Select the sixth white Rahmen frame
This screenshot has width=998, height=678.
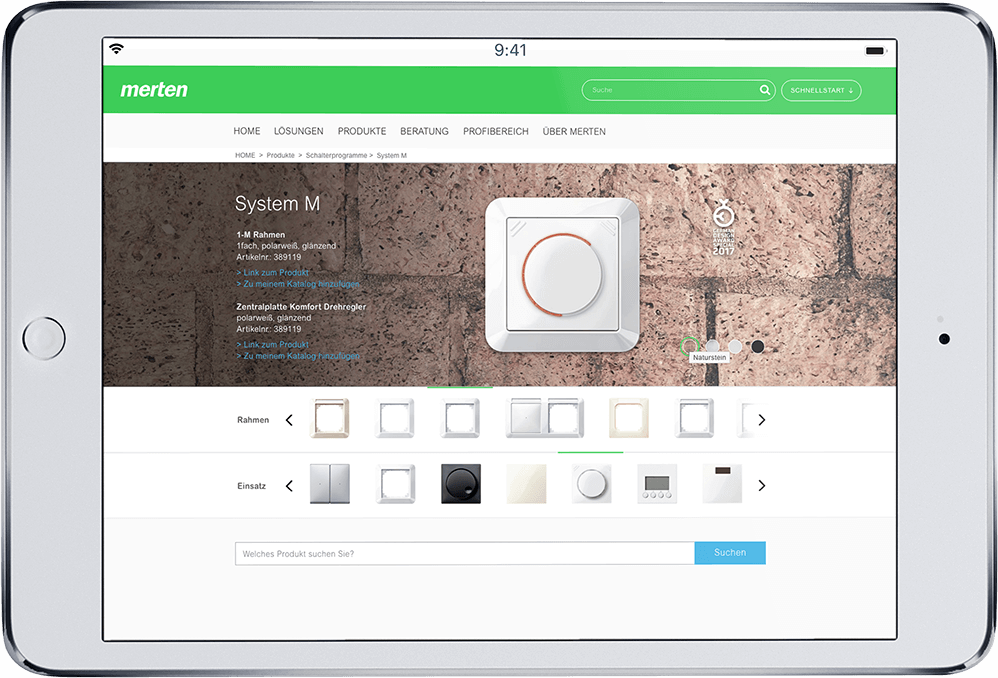694,418
